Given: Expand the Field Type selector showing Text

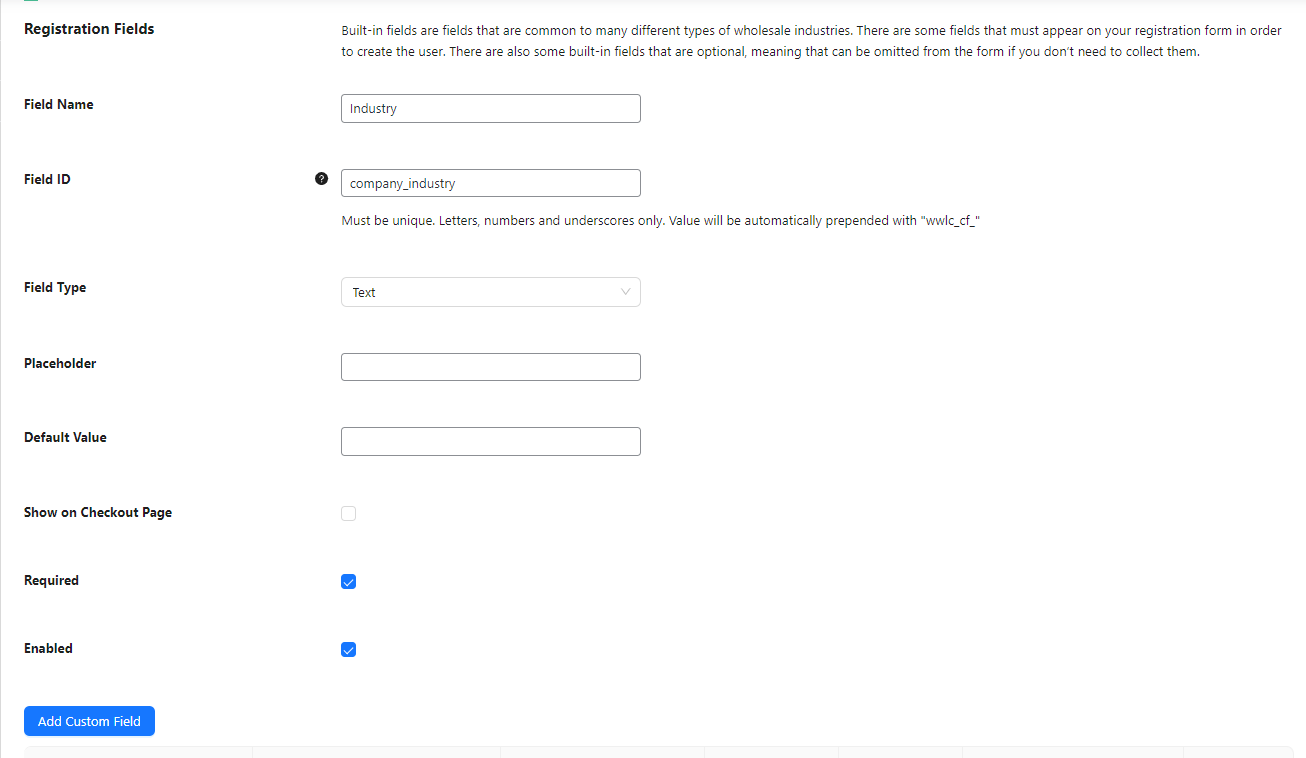Looking at the screenshot, I should (x=490, y=292).
